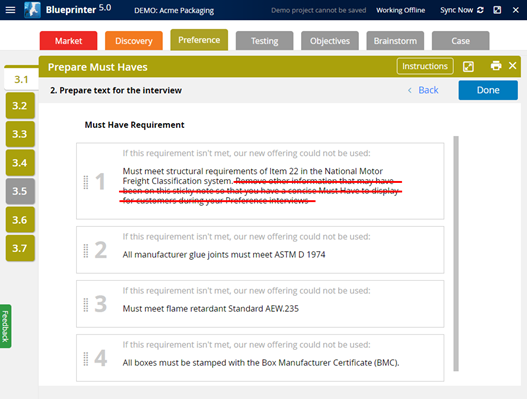Screen dimensions: 527x399
Task: Open the Market tab
Action: [69, 41]
